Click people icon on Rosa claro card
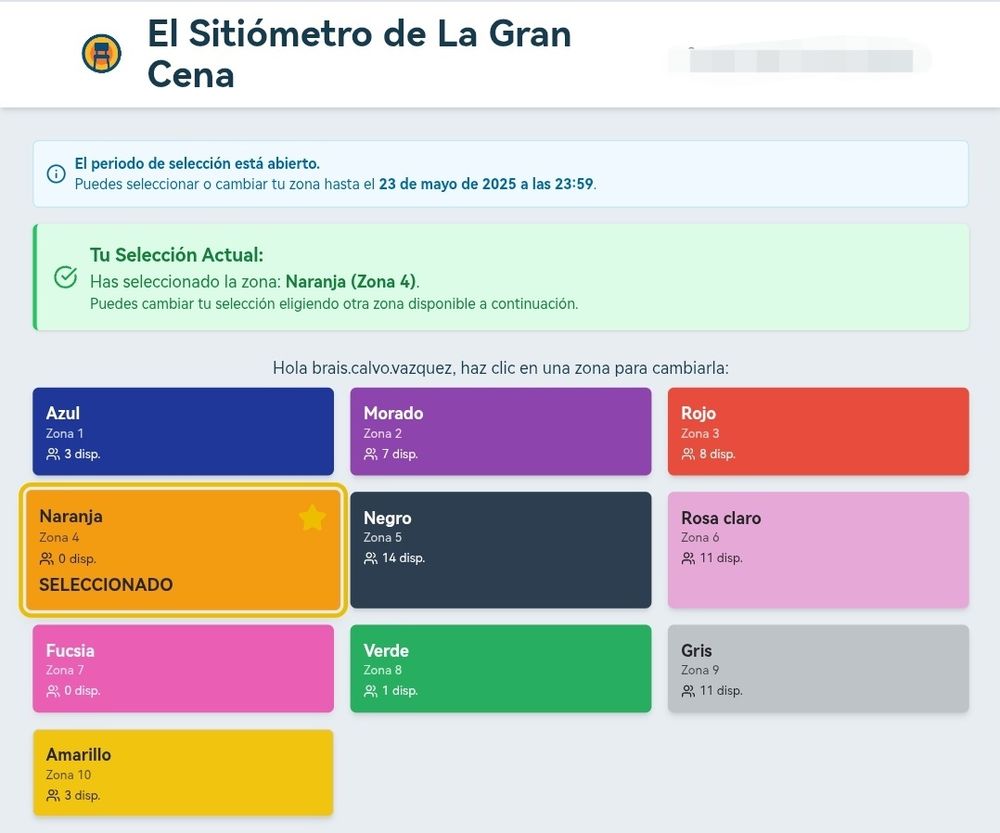 point(688,558)
